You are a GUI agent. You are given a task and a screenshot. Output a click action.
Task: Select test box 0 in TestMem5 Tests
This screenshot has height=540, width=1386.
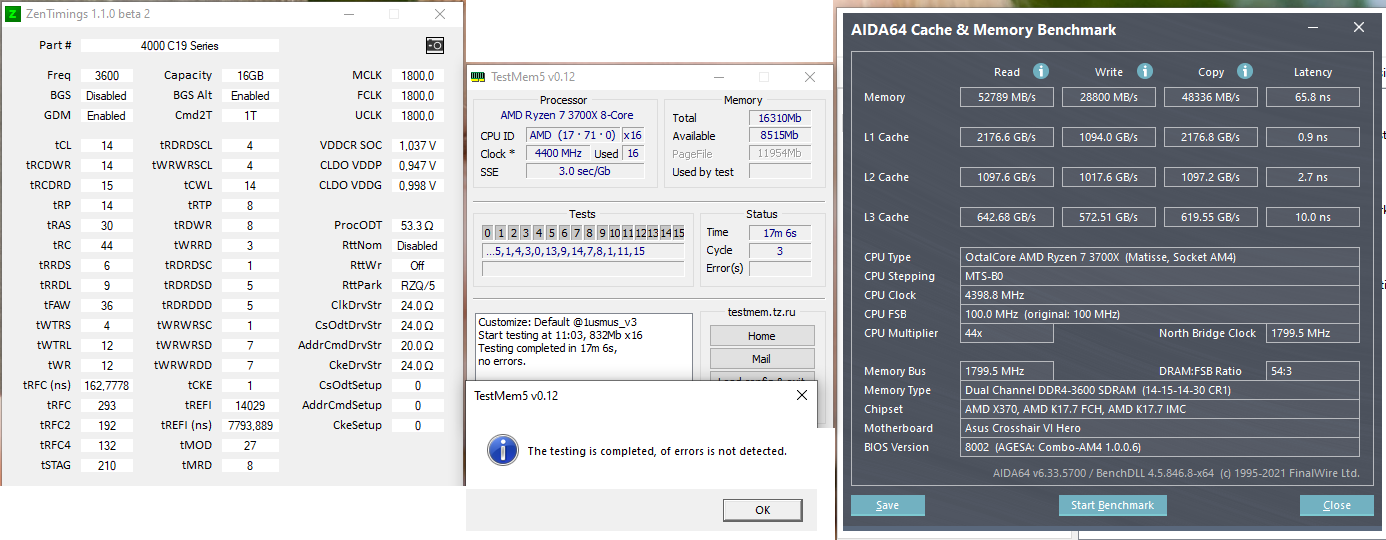point(488,233)
